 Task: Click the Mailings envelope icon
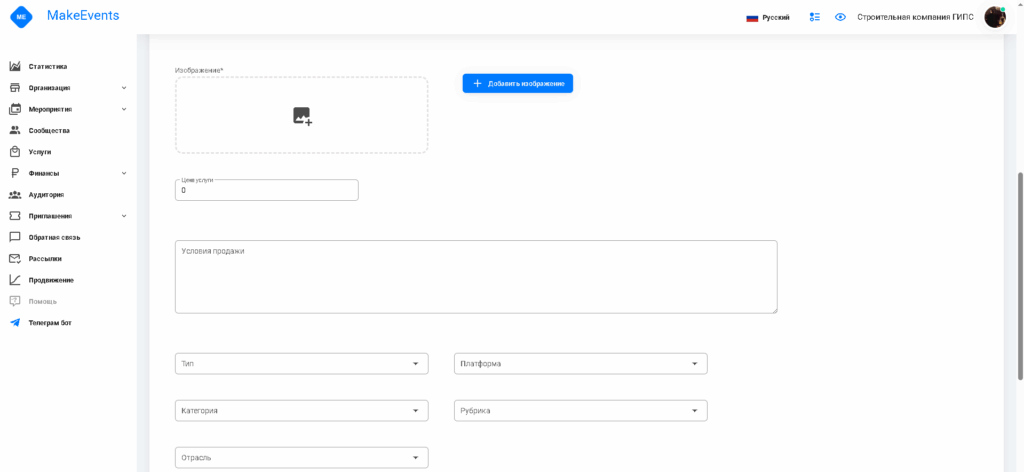(x=15, y=258)
